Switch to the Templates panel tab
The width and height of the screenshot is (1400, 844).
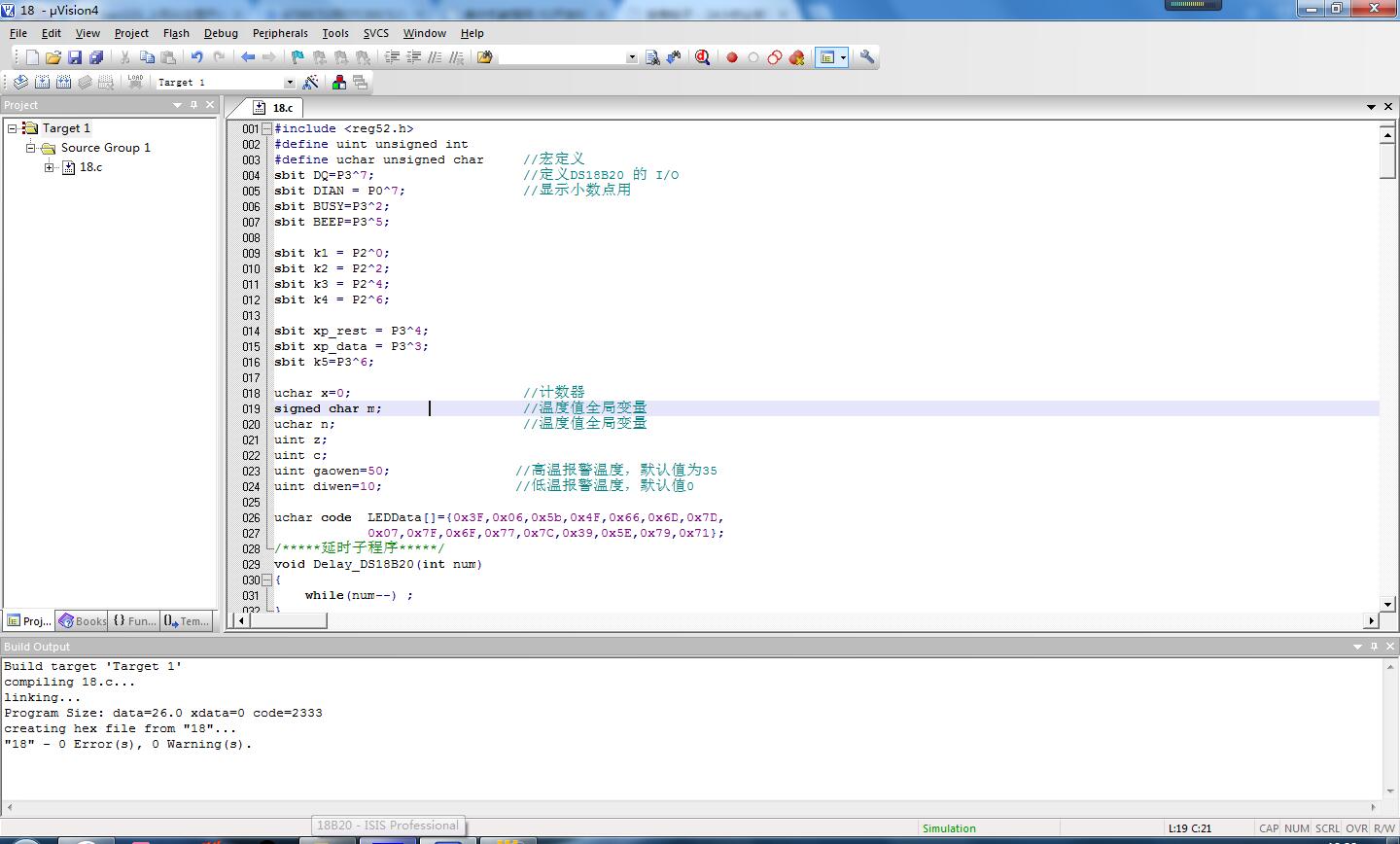click(187, 620)
